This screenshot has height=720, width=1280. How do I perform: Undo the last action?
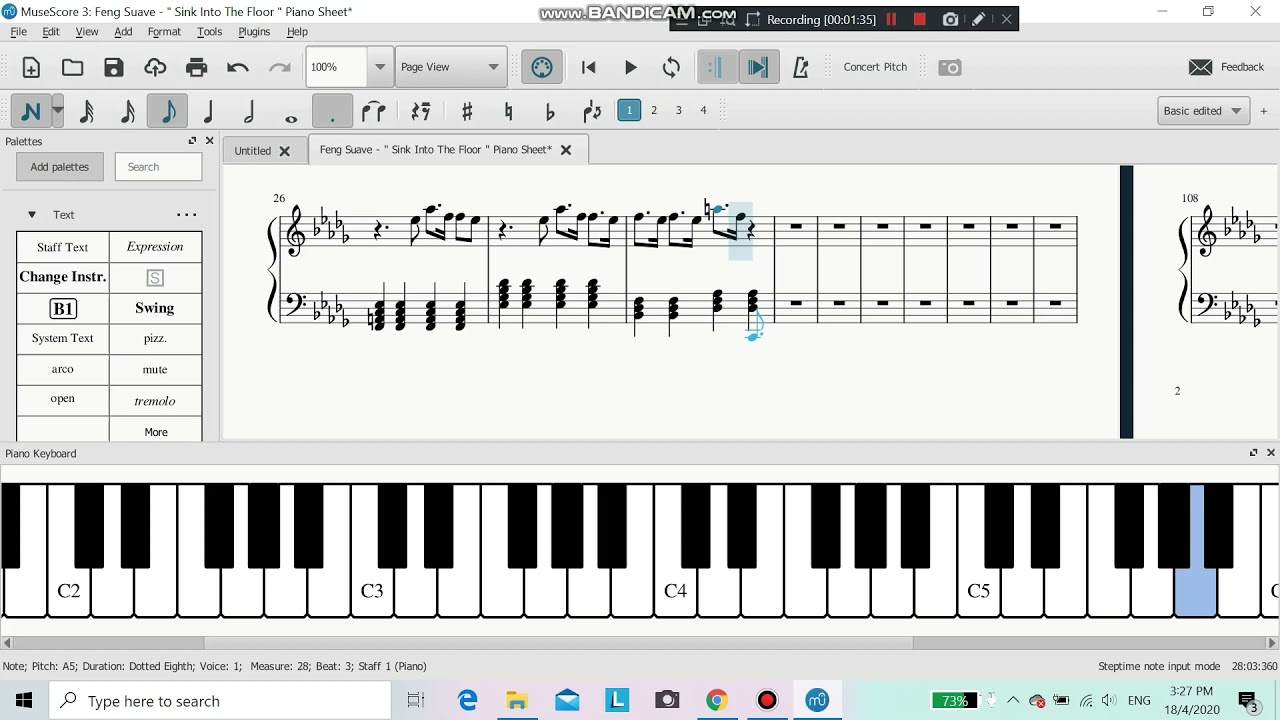tap(238, 68)
